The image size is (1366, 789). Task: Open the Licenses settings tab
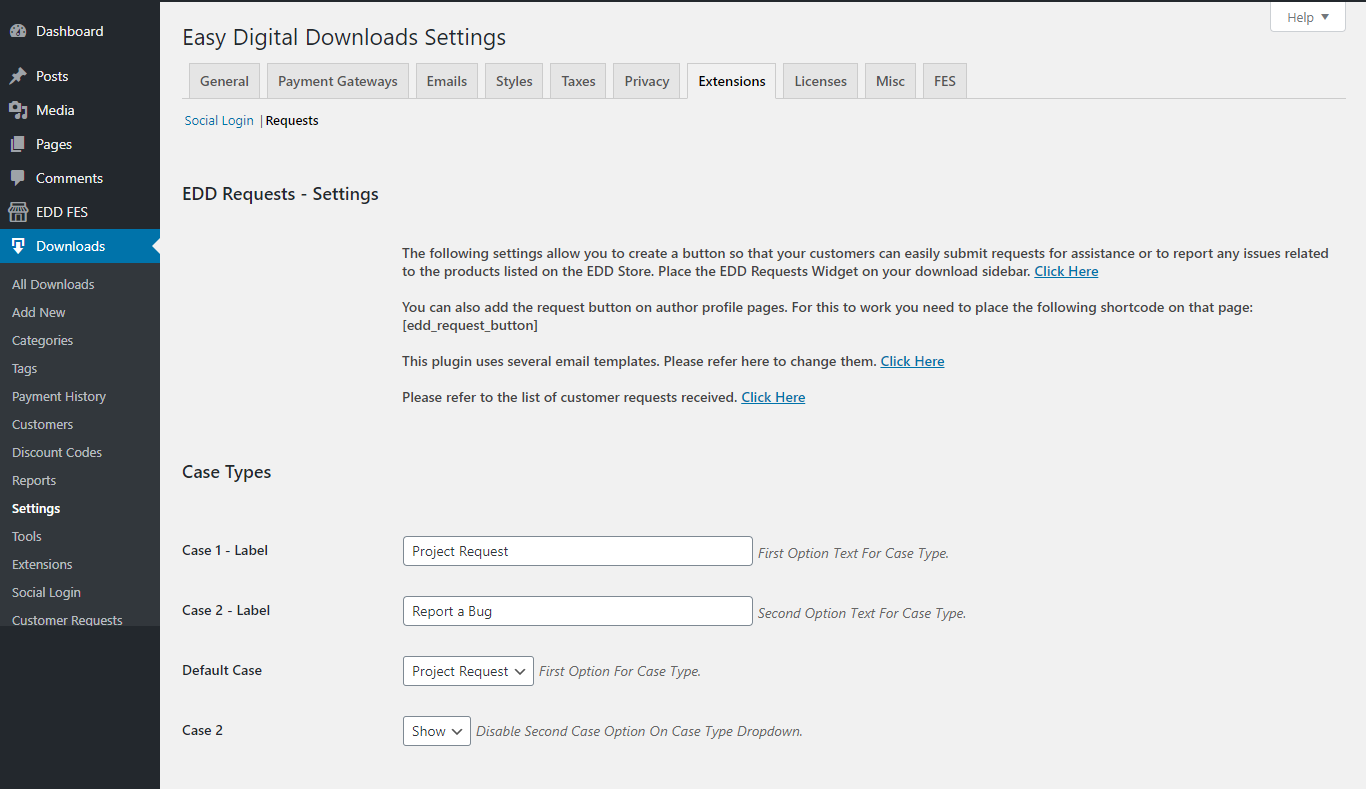point(820,81)
